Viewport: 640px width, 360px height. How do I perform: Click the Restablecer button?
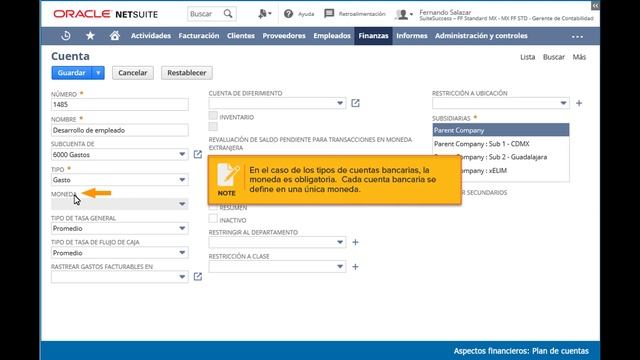coord(187,73)
